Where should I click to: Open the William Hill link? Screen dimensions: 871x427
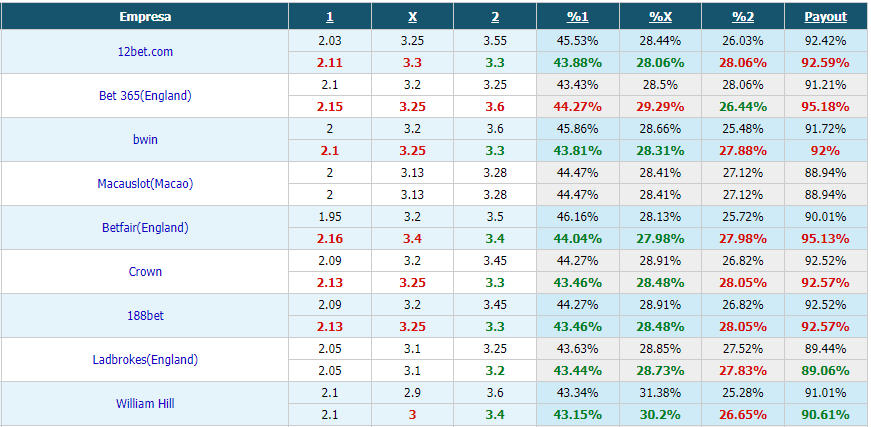(145, 403)
